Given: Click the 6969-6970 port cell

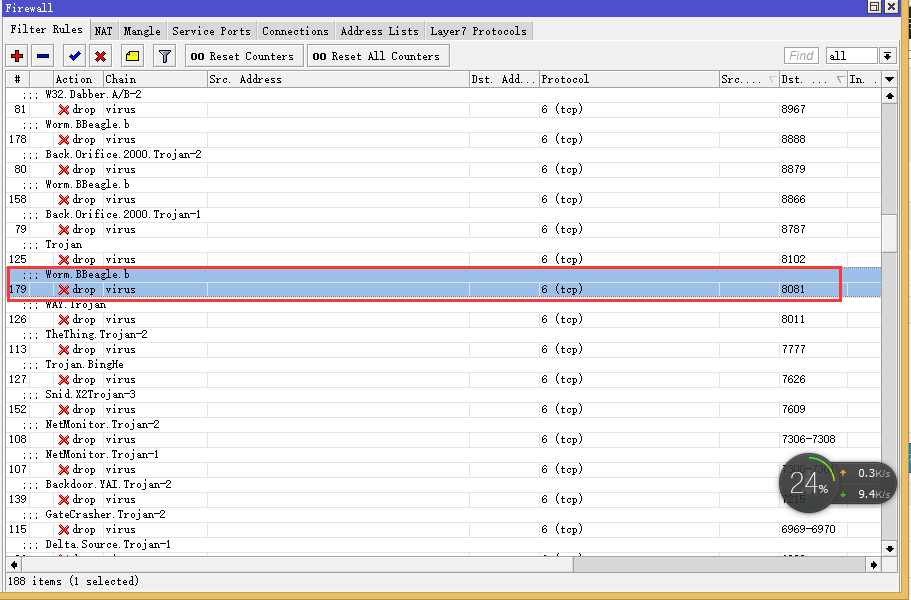Looking at the screenshot, I should point(813,530).
